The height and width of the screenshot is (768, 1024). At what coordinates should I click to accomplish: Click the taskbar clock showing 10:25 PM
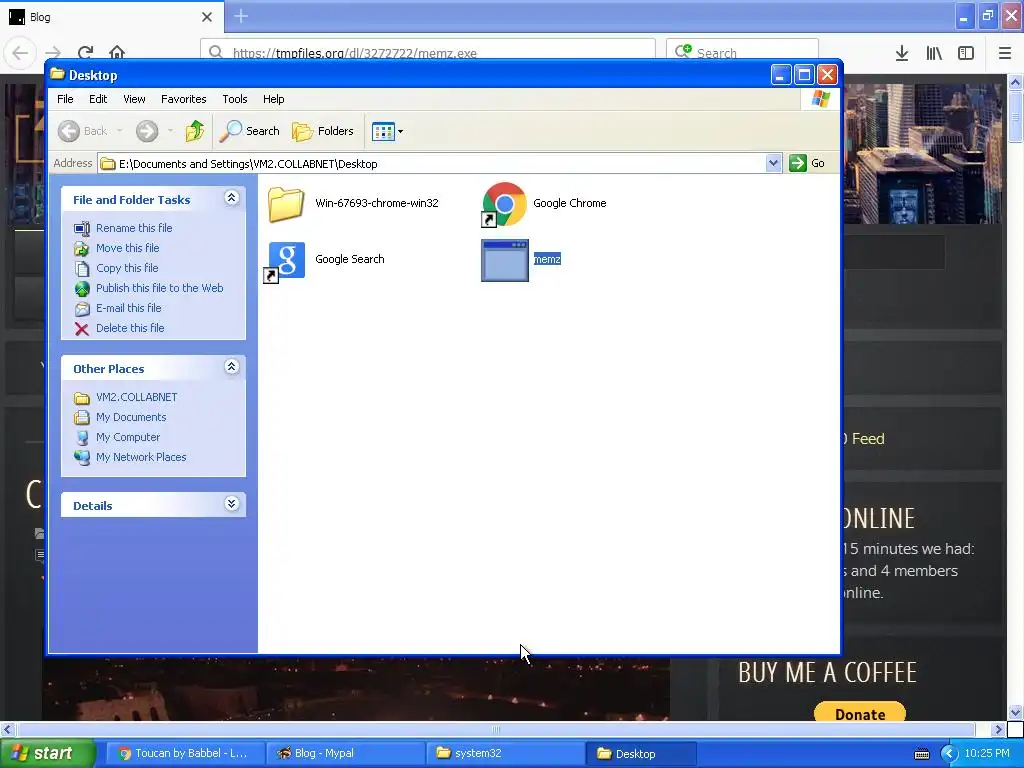click(x=987, y=754)
